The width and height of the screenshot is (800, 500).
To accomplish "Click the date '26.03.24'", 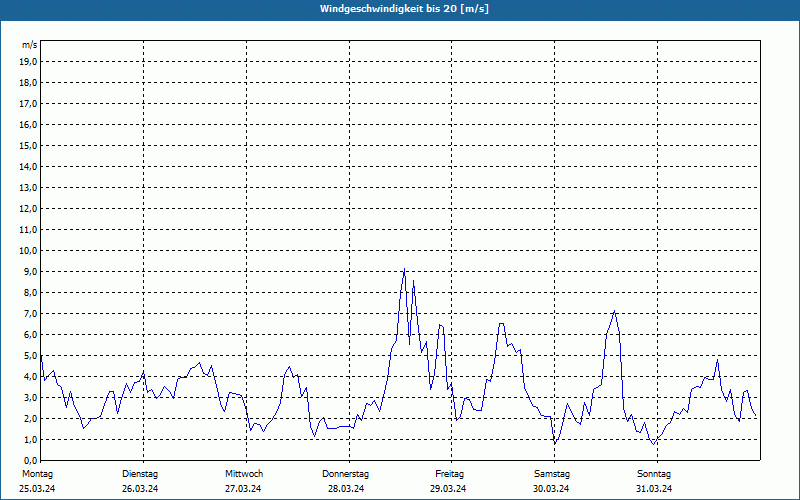I will pos(140,489).
